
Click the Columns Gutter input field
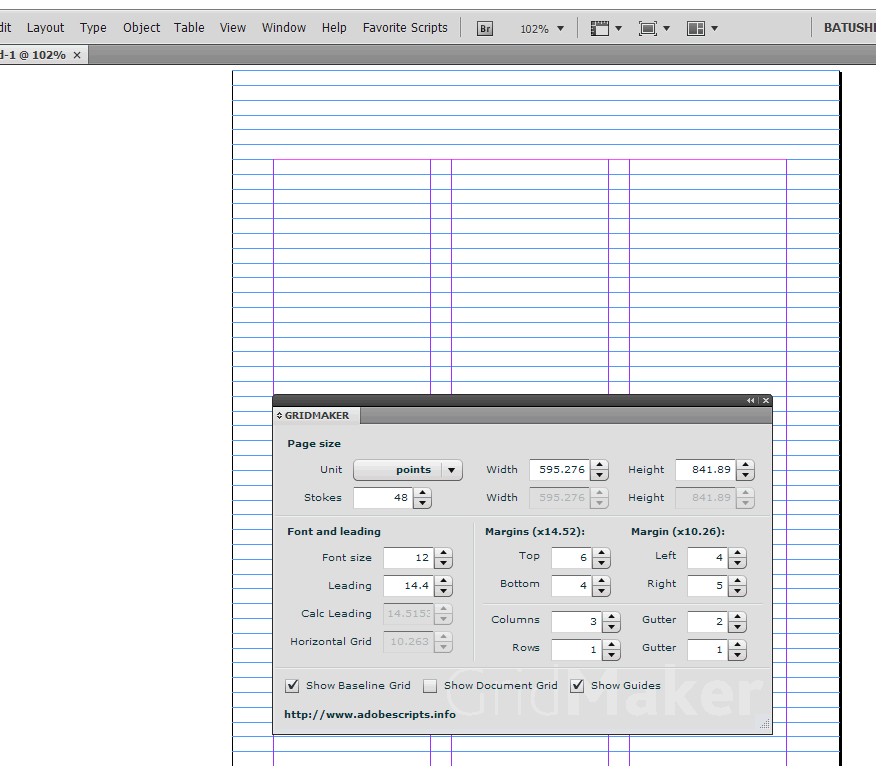click(x=707, y=621)
